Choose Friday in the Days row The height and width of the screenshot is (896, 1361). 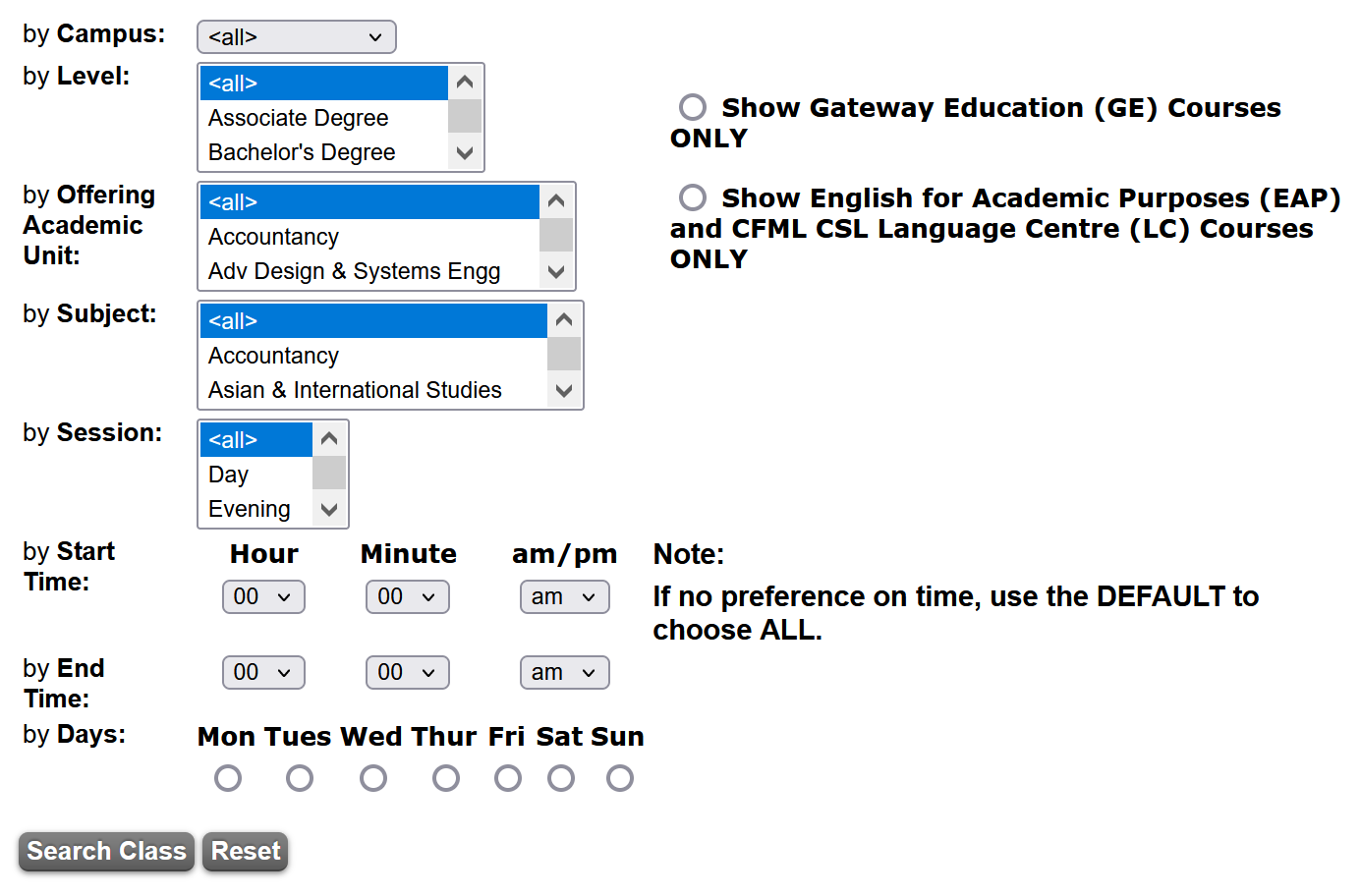(x=508, y=778)
